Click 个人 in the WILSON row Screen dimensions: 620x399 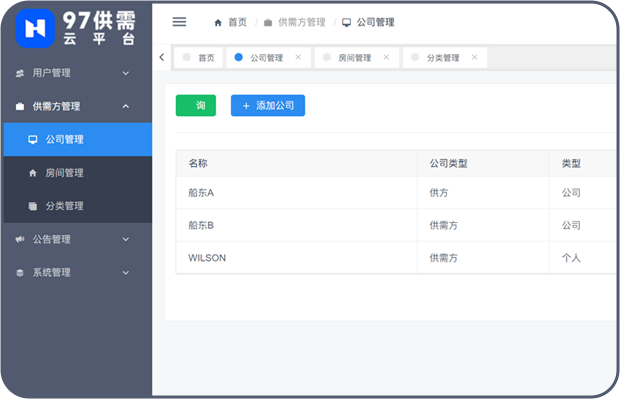[571, 258]
